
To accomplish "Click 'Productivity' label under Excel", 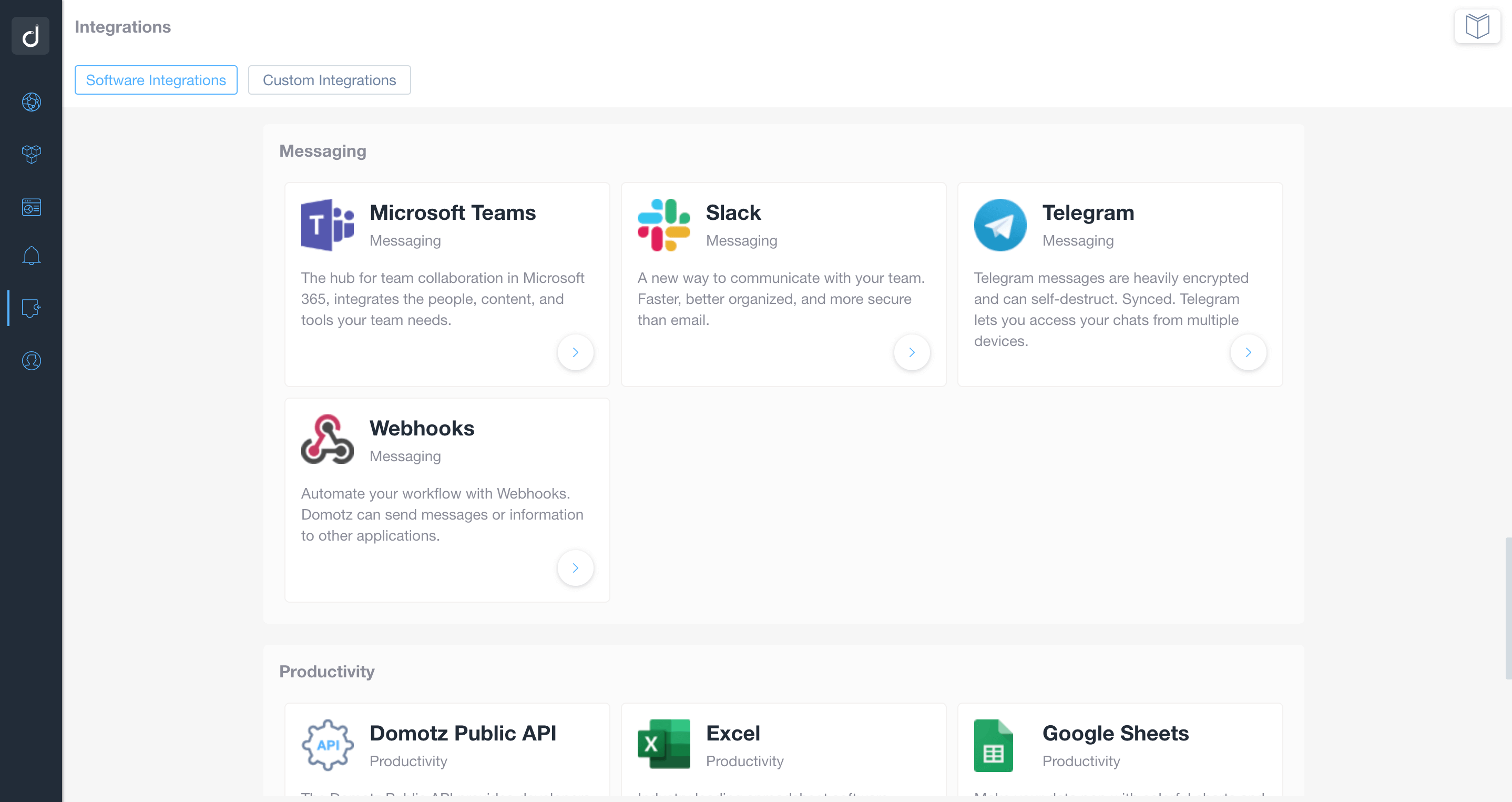I will [744, 762].
